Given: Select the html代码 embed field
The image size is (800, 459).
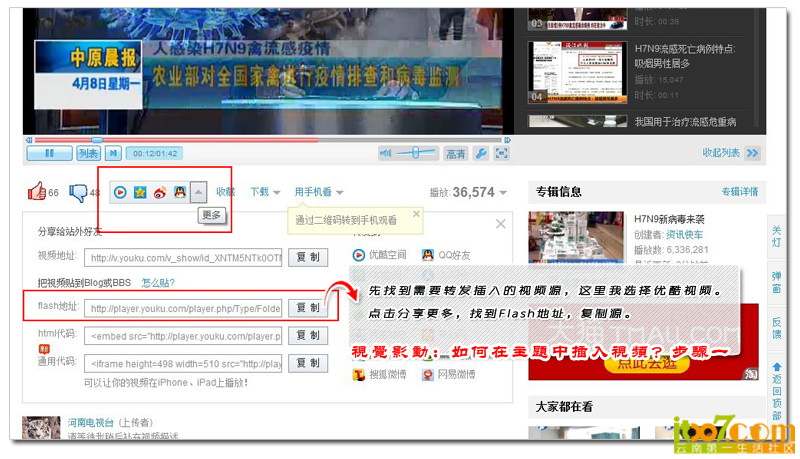Looking at the screenshot, I should (183, 336).
